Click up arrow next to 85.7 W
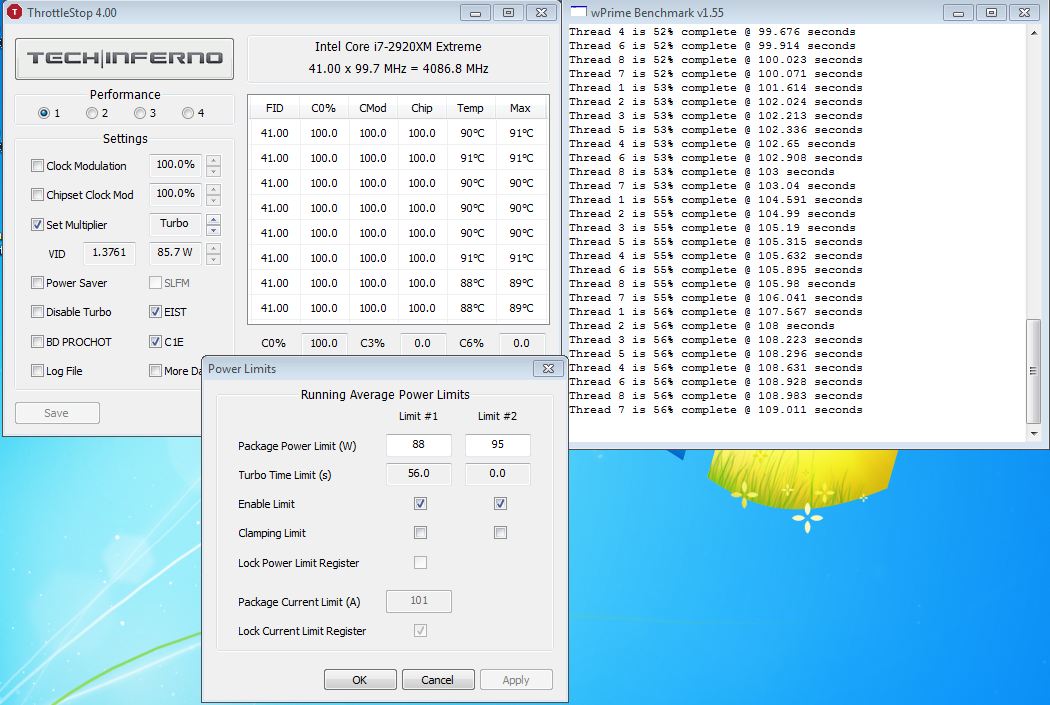Image resolution: width=1050 pixels, height=705 pixels. tap(214, 248)
